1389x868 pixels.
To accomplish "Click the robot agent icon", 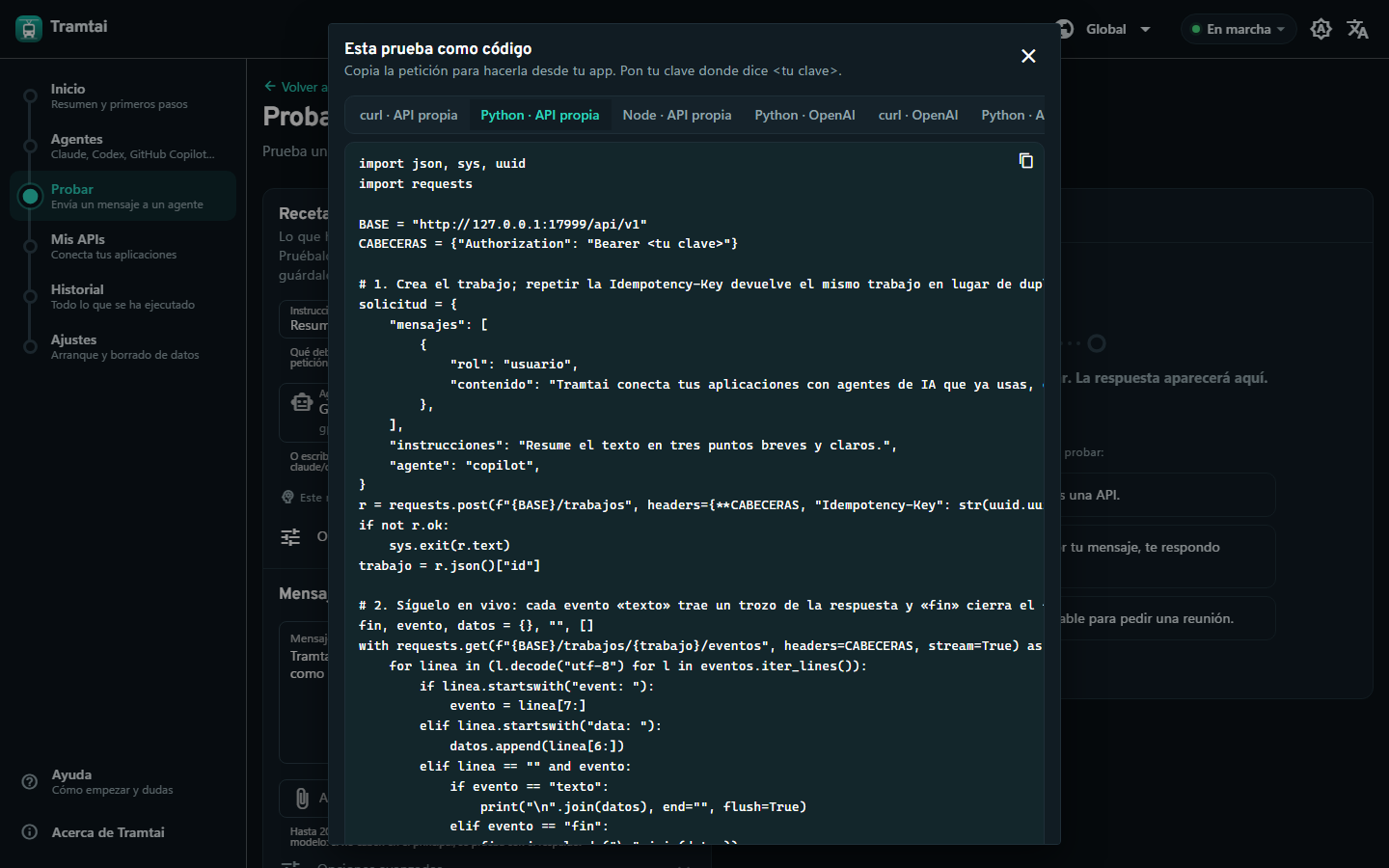I will coord(302,402).
